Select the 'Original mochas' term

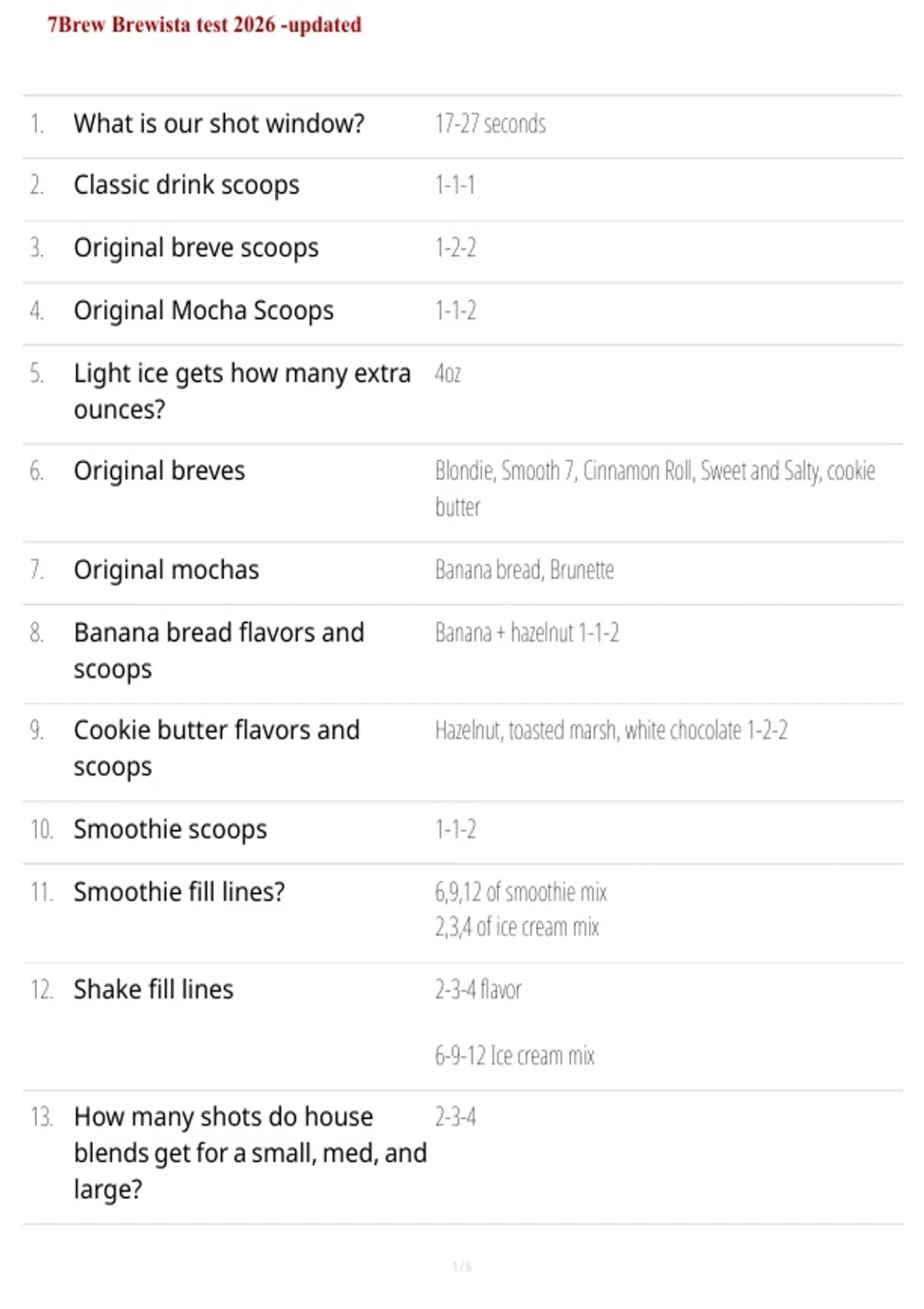pyautogui.click(x=166, y=570)
